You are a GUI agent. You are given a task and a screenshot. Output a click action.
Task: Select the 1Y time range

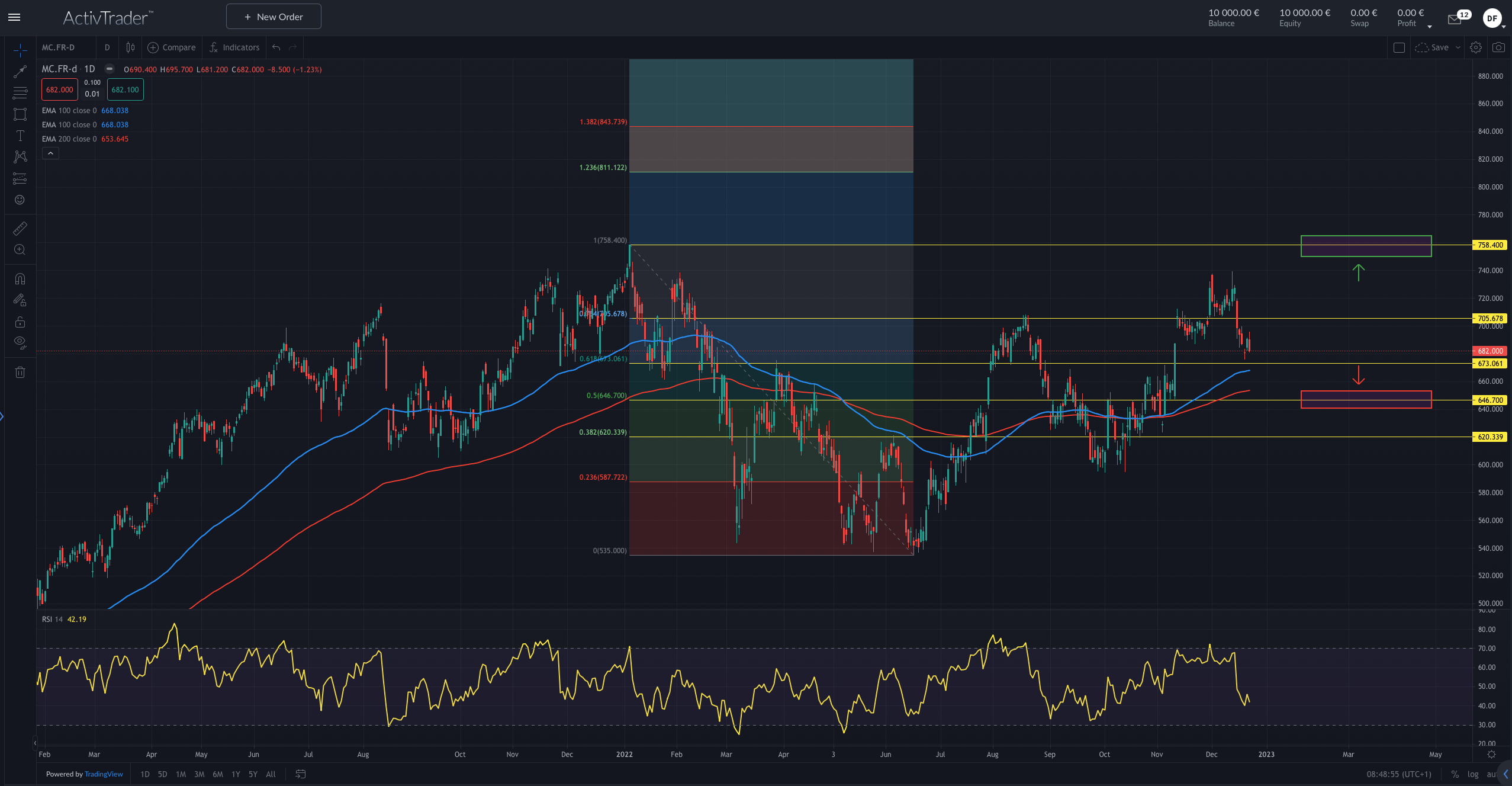[x=236, y=774]
